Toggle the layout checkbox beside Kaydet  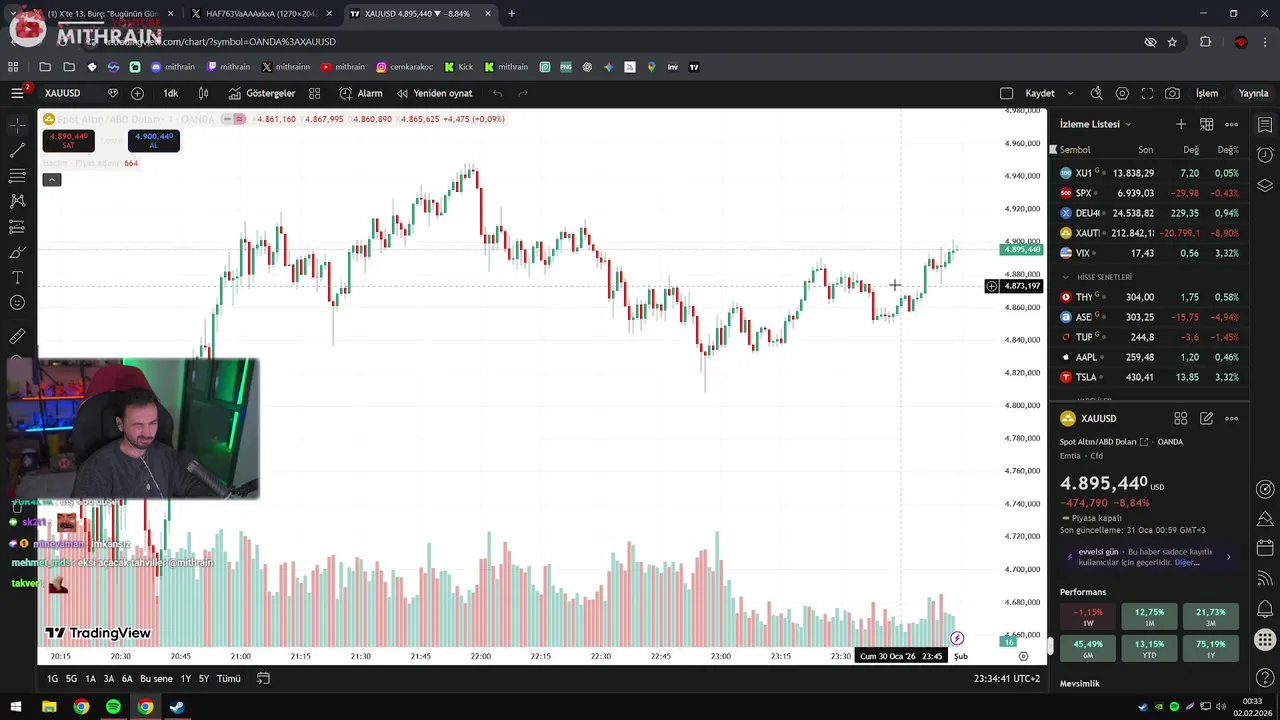coord(1006,93)
